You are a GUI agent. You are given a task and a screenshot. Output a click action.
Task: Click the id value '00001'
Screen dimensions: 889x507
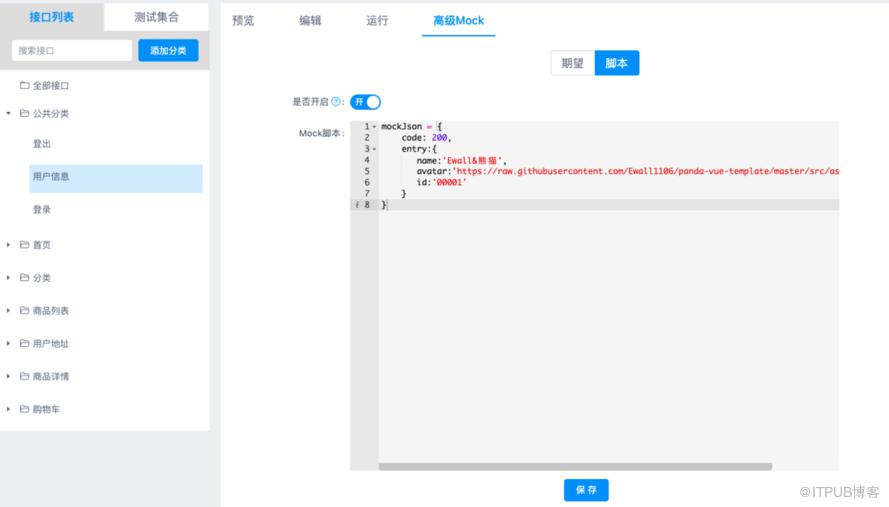[x=449, y=183]
